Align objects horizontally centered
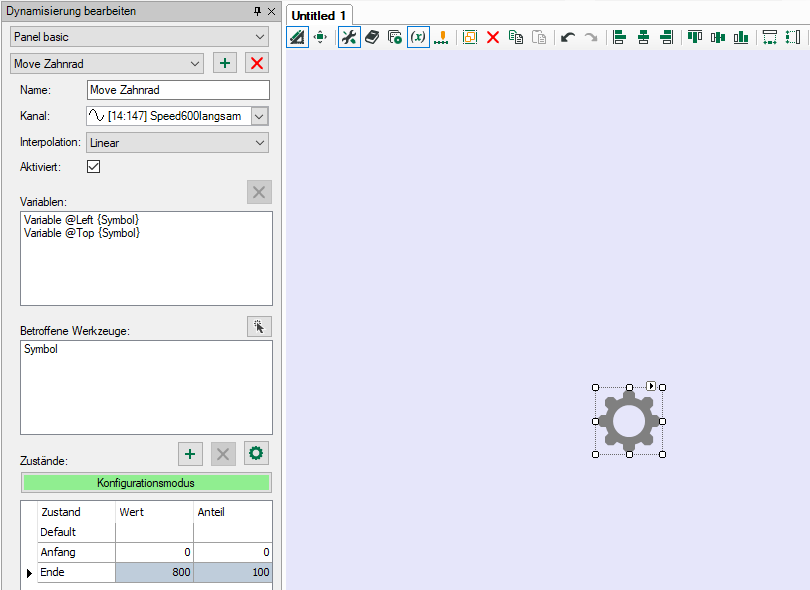Screen dimensions: 810x590 pos(643,37)
